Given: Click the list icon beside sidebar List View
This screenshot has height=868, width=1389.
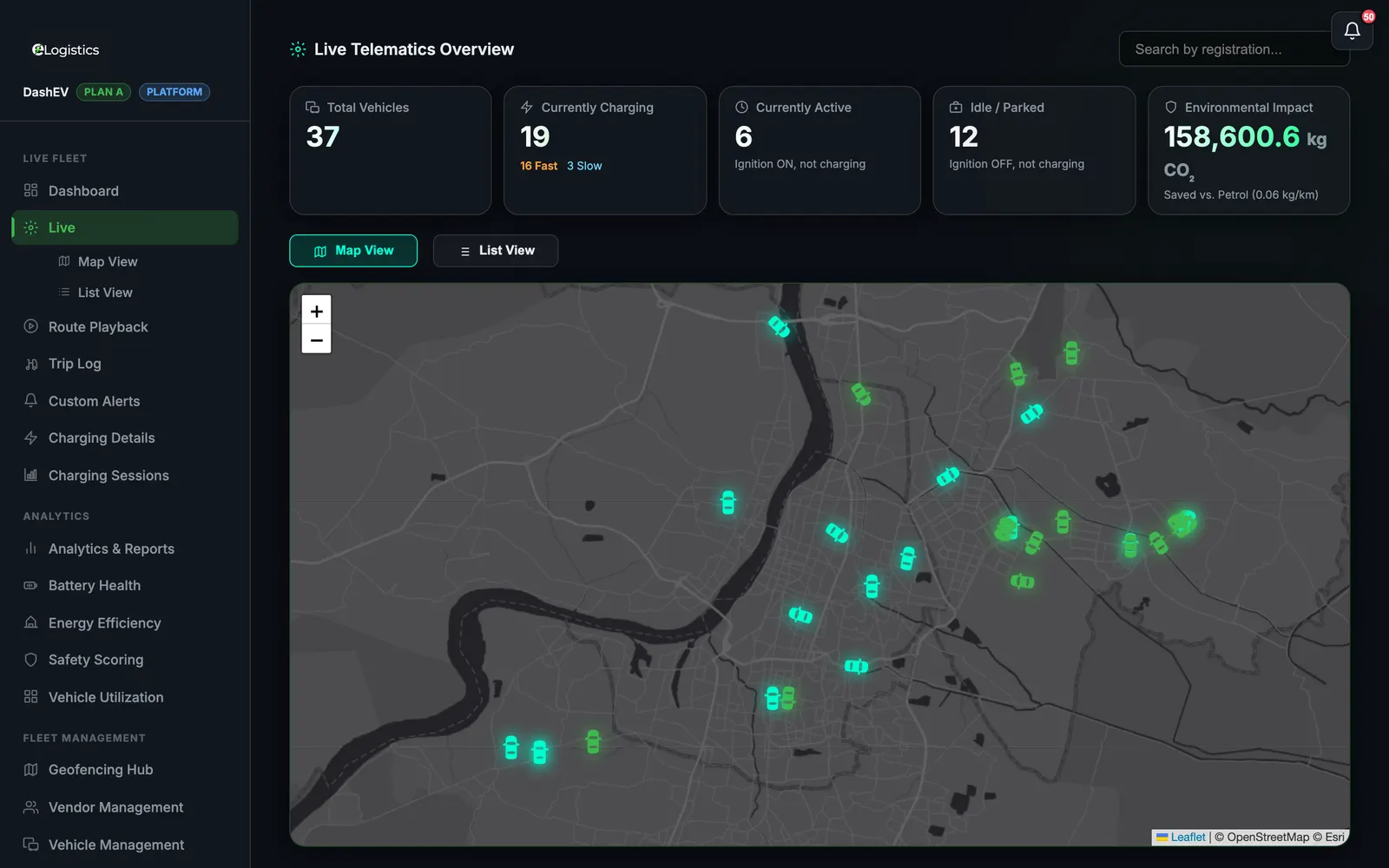Looking at the screenshot, I should point(63,293).
